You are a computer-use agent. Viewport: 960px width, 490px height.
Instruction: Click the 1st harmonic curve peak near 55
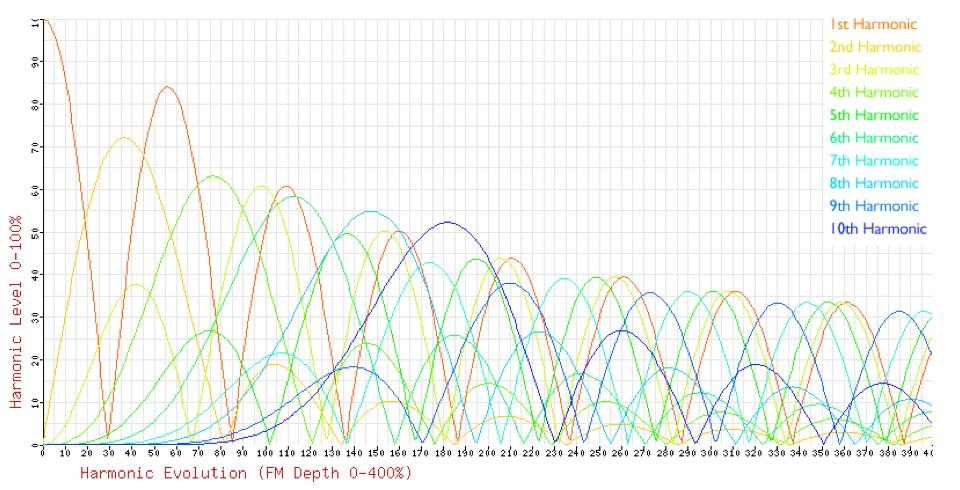click(167, 86)
